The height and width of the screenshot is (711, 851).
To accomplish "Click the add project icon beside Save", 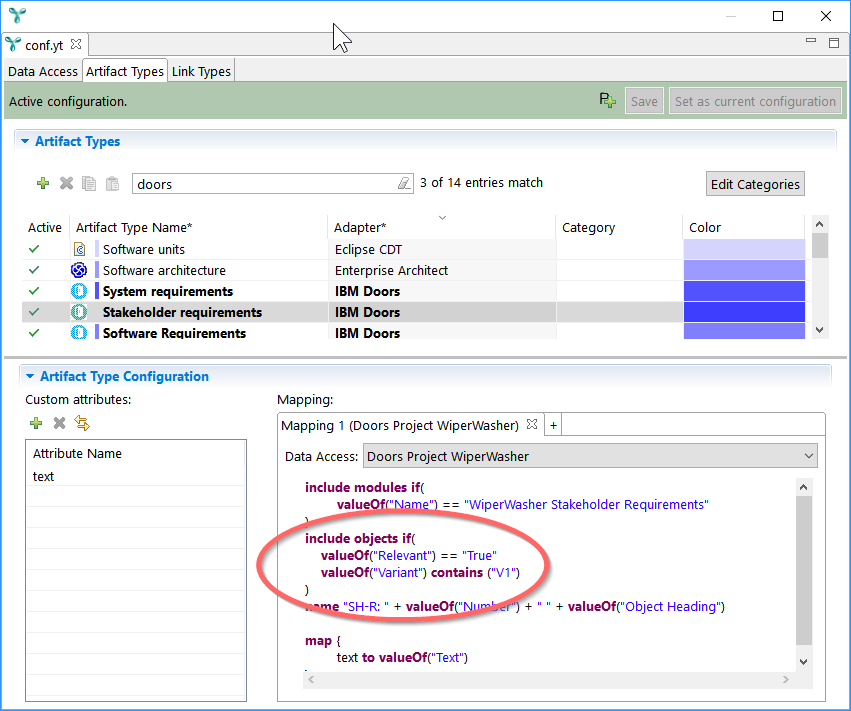I will coord(607,100).
